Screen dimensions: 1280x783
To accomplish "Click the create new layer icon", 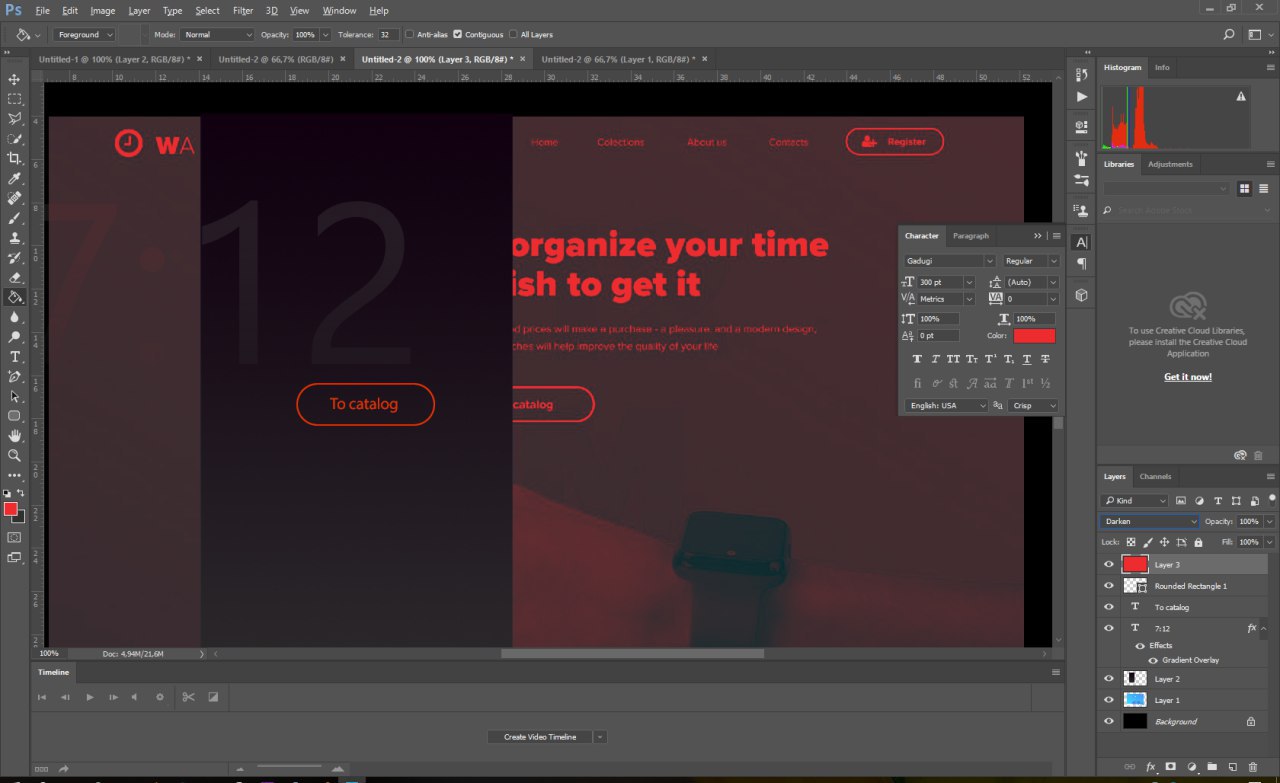I will pos(1232,767).
